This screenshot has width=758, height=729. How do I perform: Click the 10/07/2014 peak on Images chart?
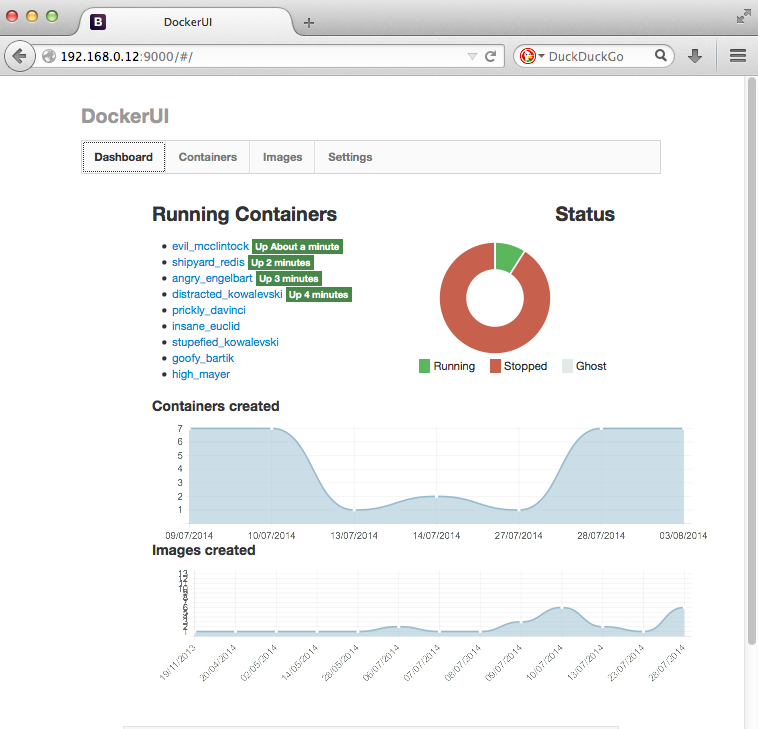click(x=561, y=607)
